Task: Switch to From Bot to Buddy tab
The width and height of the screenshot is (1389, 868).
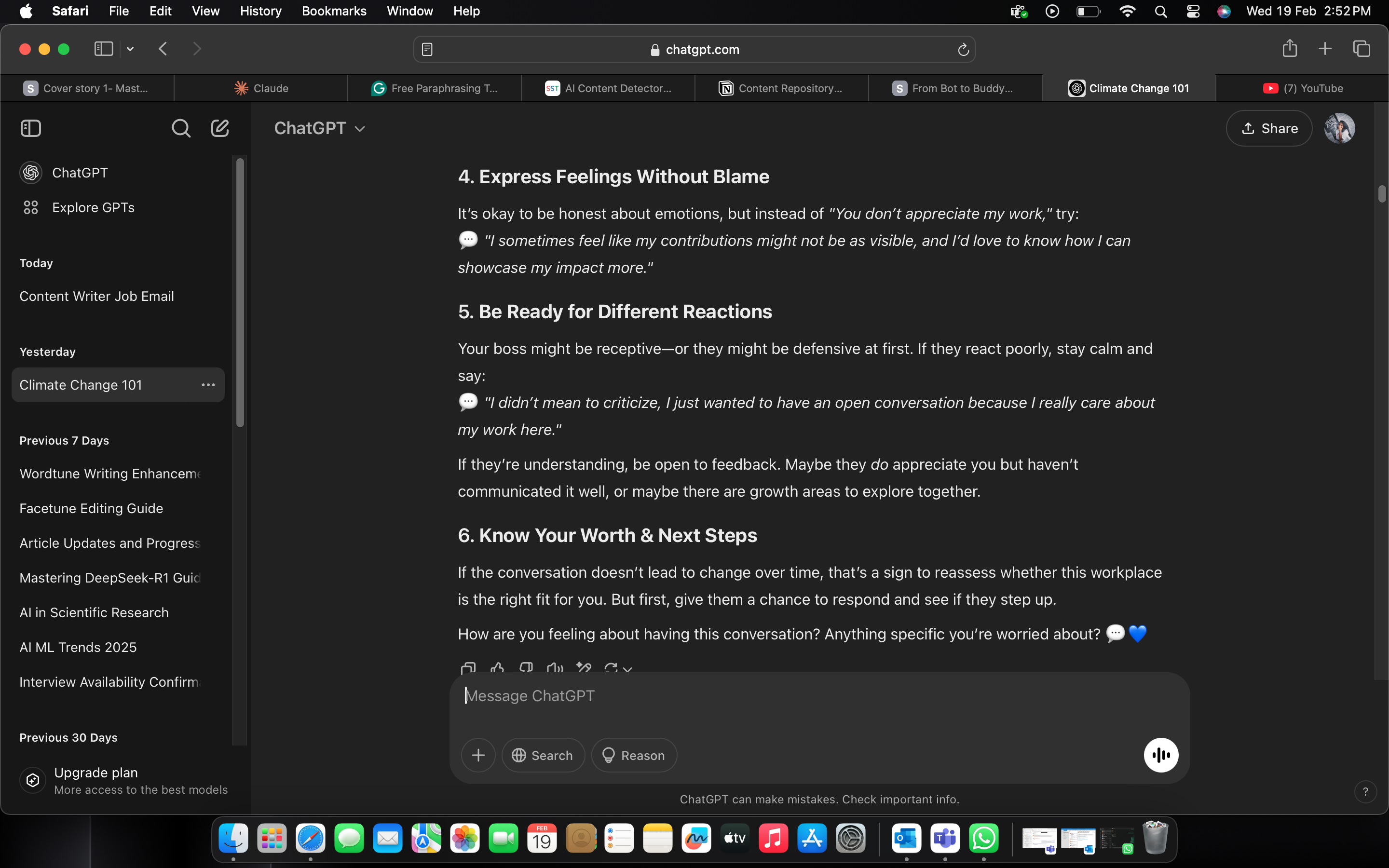Action: [955, 88]
